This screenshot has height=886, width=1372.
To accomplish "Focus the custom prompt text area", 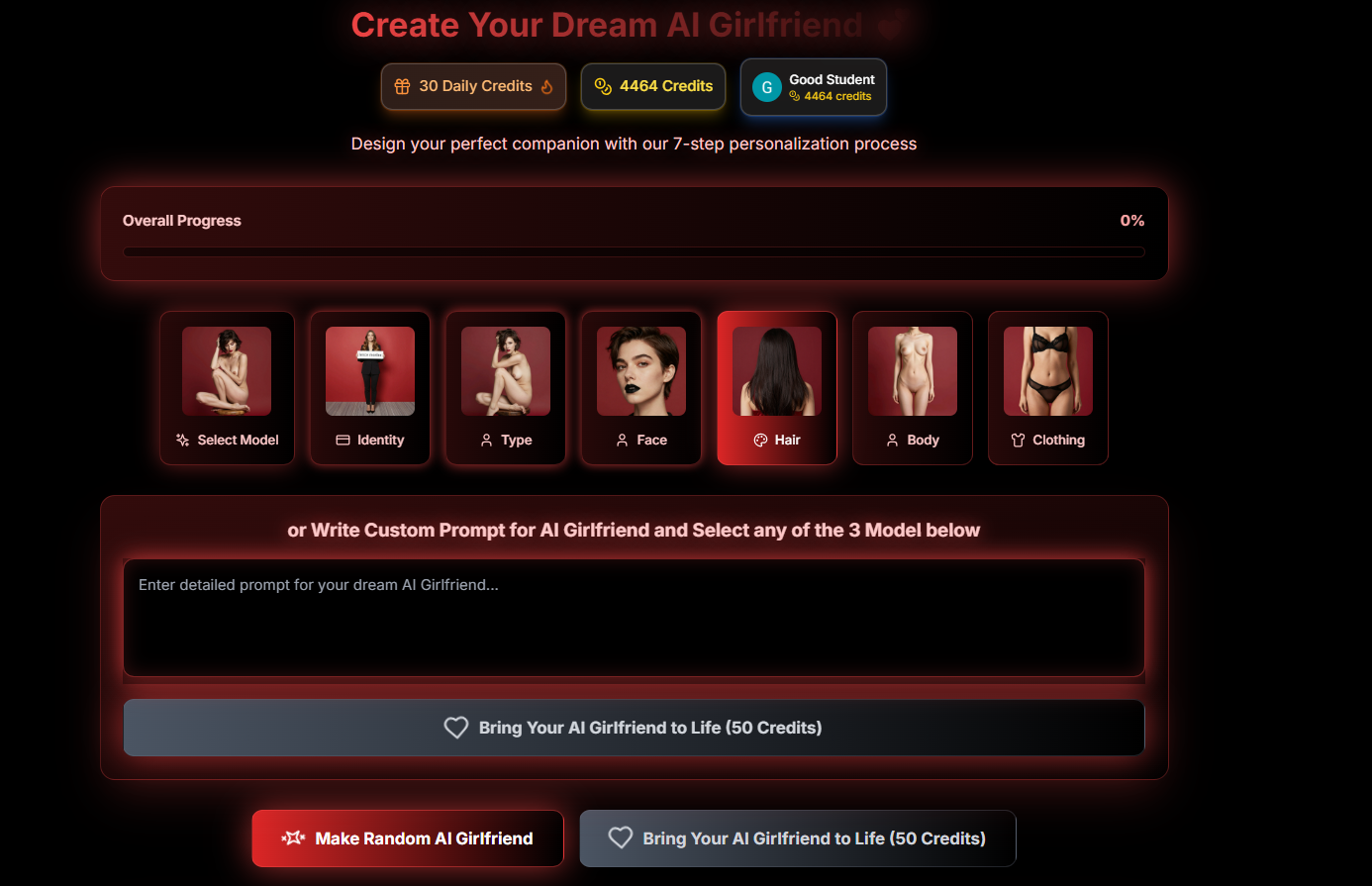I will coord(635,618).
